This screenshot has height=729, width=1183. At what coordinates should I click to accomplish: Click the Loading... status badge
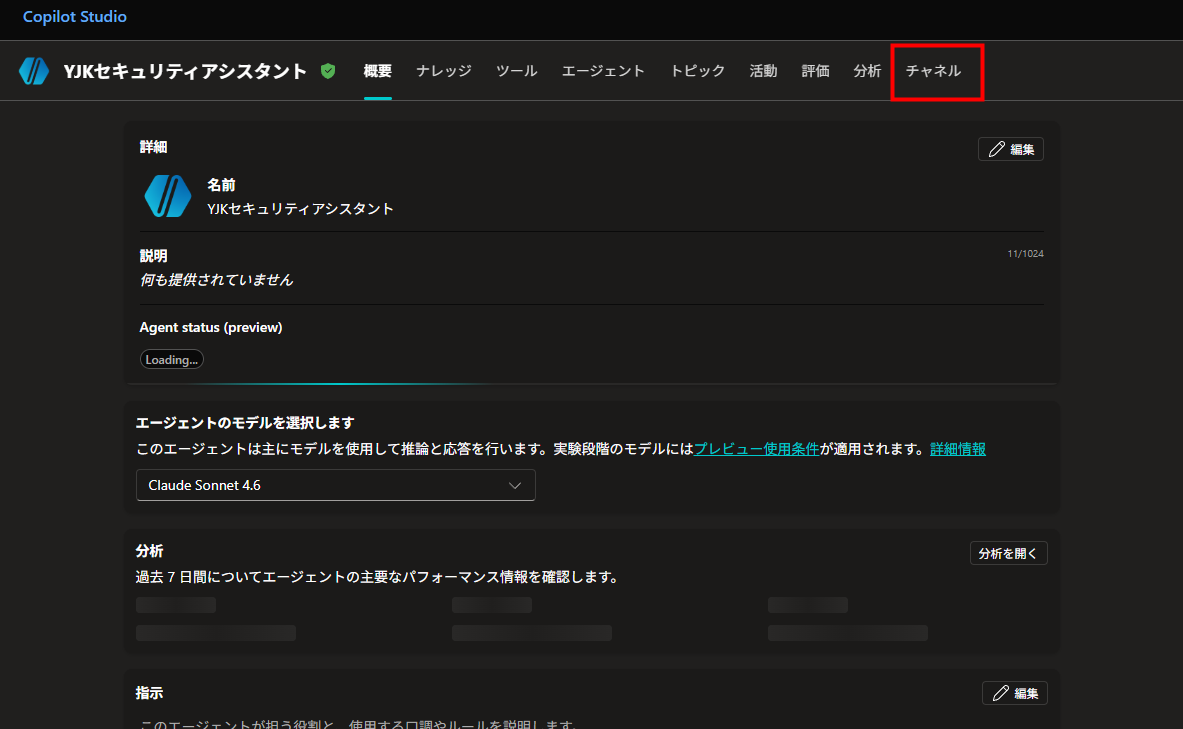(x=171, y=360)
